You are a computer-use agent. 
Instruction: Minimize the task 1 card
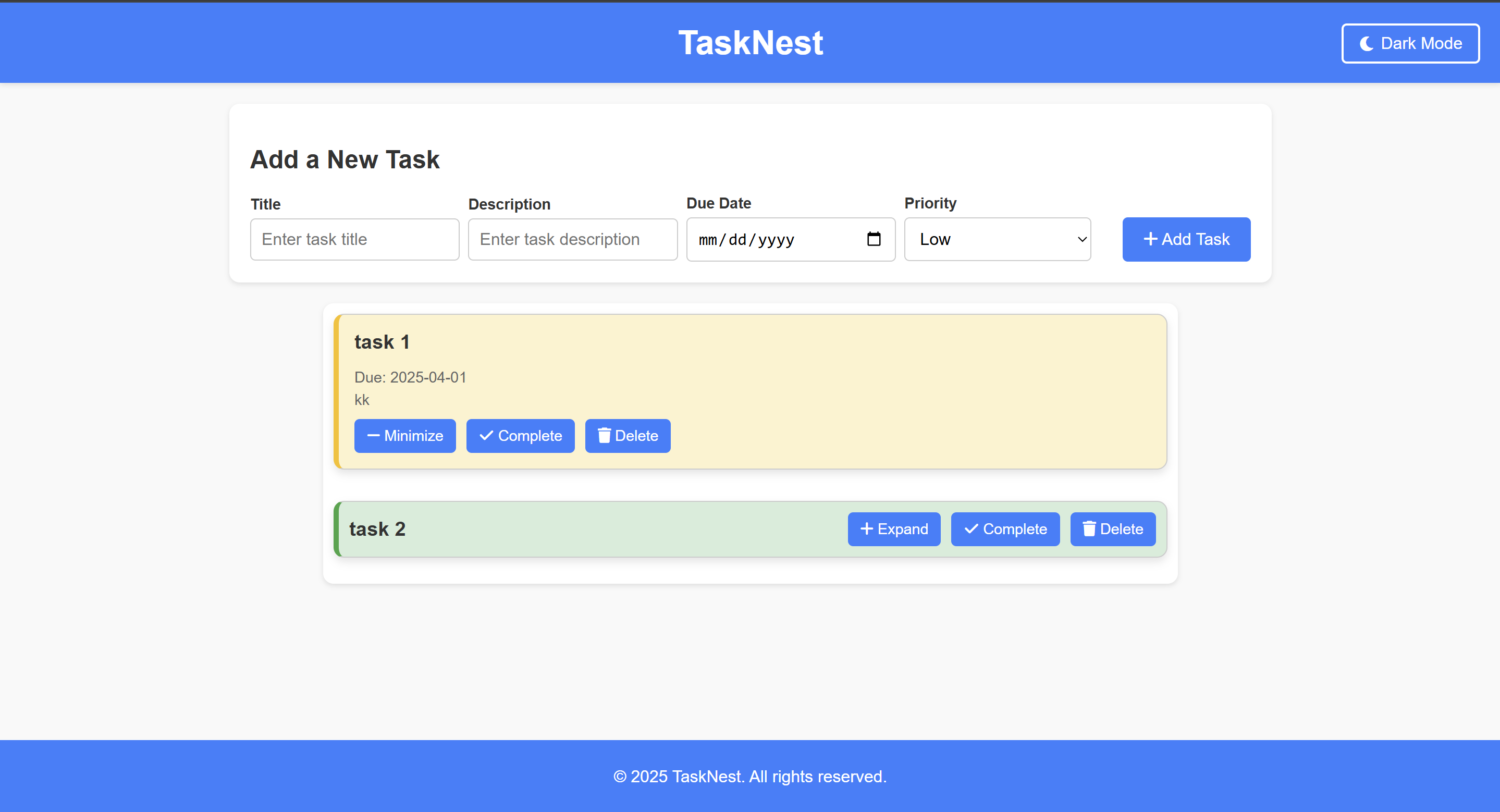point(404,436)
